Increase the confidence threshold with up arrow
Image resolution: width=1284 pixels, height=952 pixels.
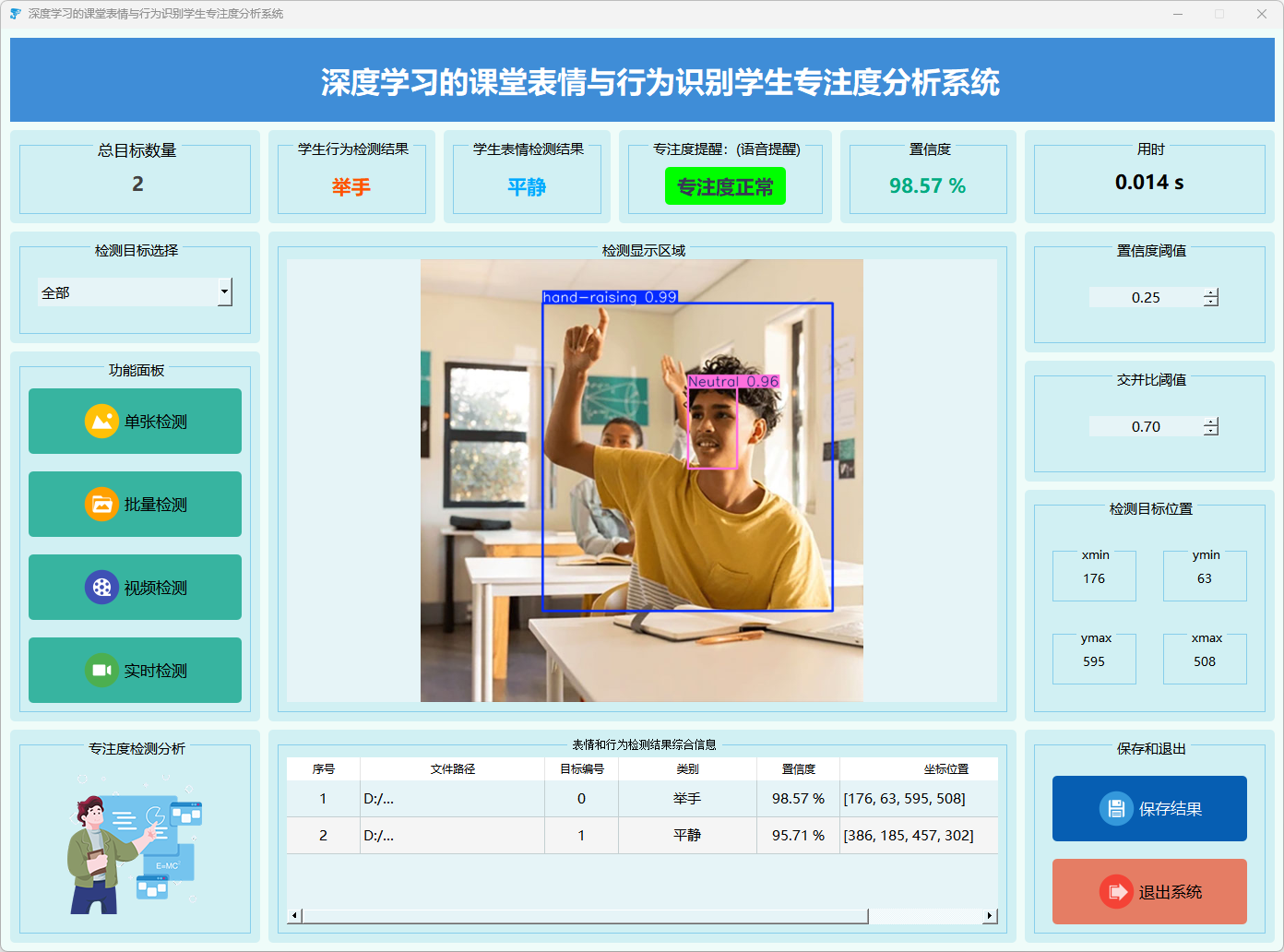point(1211,292)
